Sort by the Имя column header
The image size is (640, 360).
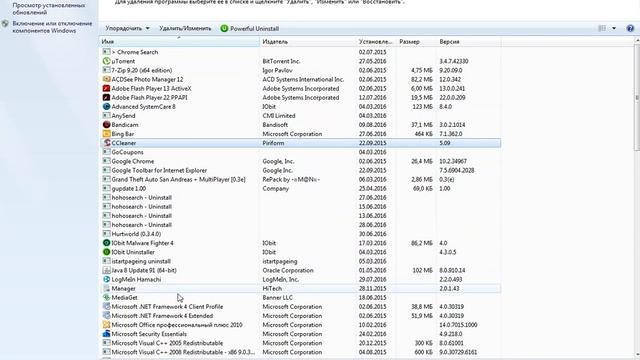pyautogui.click(x=179, y=42)
